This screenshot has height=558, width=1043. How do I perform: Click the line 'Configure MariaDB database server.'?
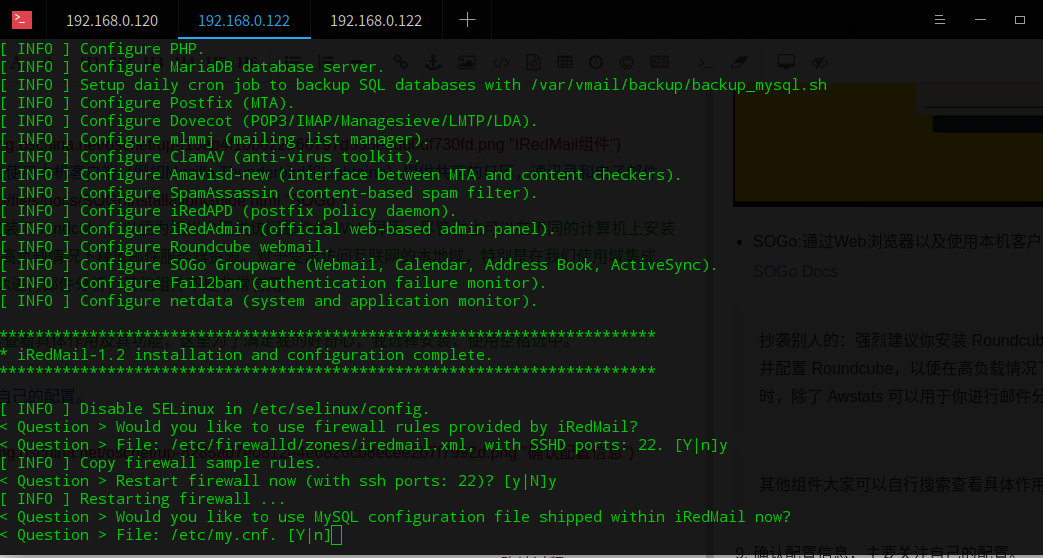click(x=192, y=67)
